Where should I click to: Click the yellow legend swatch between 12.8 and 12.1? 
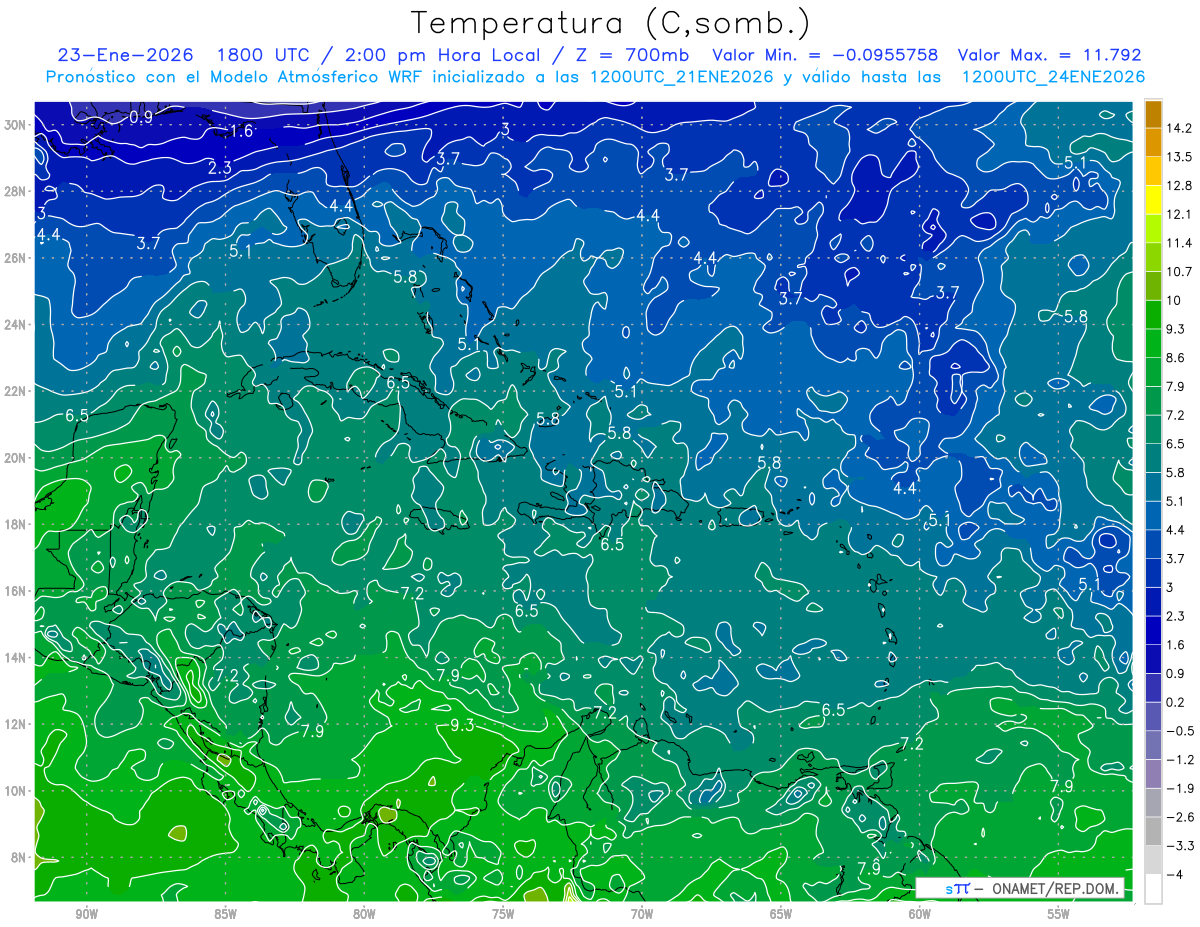click(x=1153, y=200)
